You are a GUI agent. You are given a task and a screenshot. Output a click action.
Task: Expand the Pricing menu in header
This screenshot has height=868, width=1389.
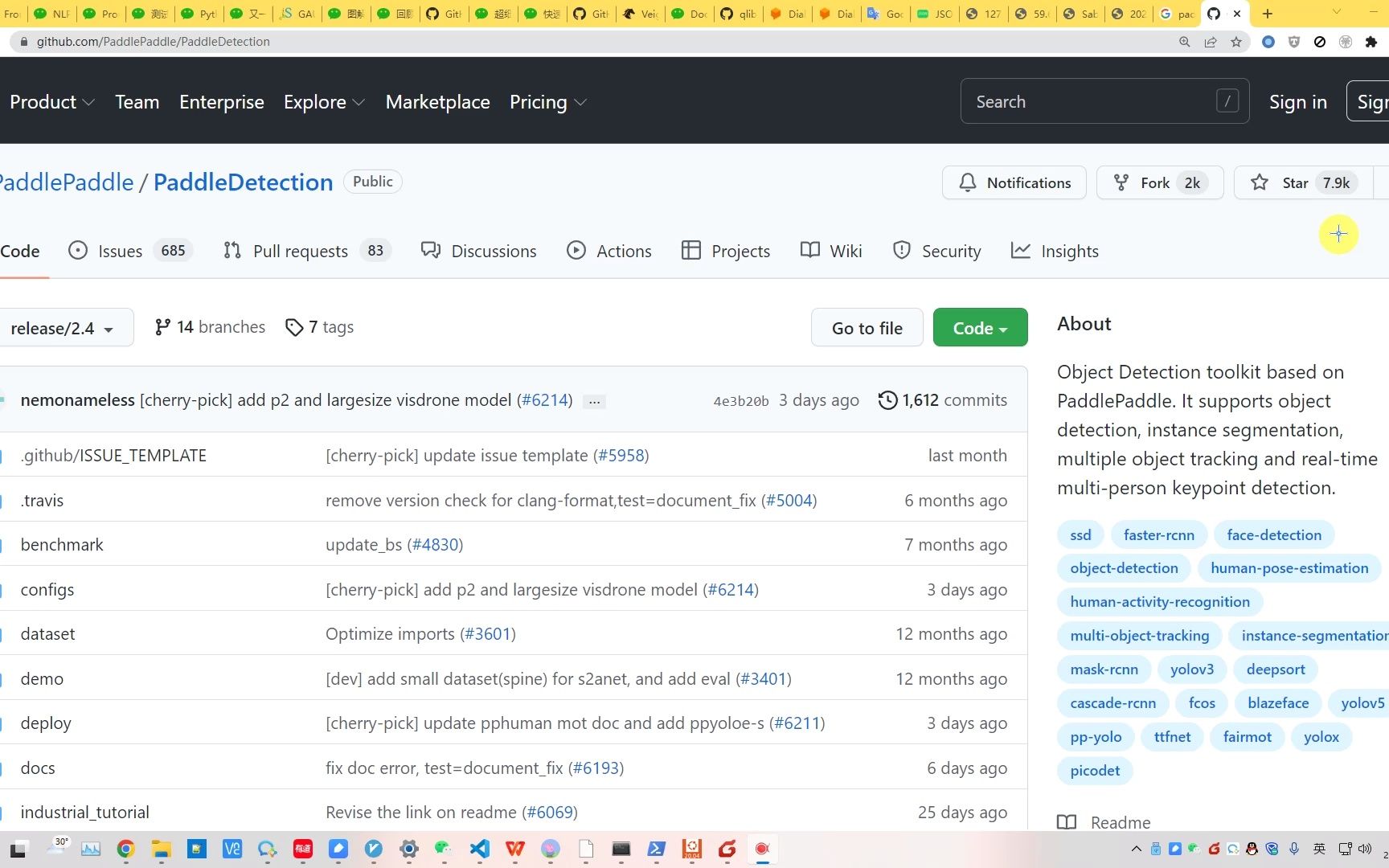548,102
